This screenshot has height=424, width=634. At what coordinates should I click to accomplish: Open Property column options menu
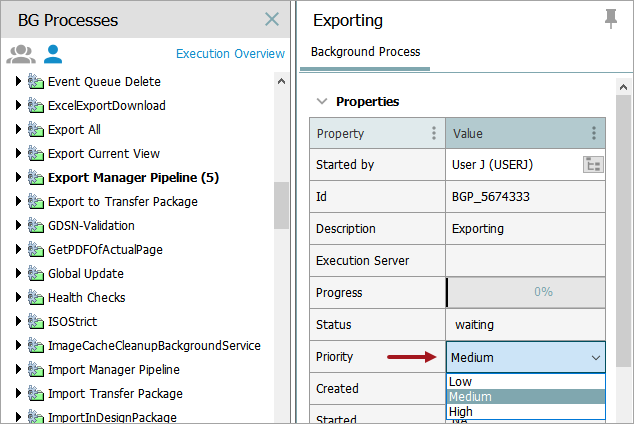click(x=433, y=133)
